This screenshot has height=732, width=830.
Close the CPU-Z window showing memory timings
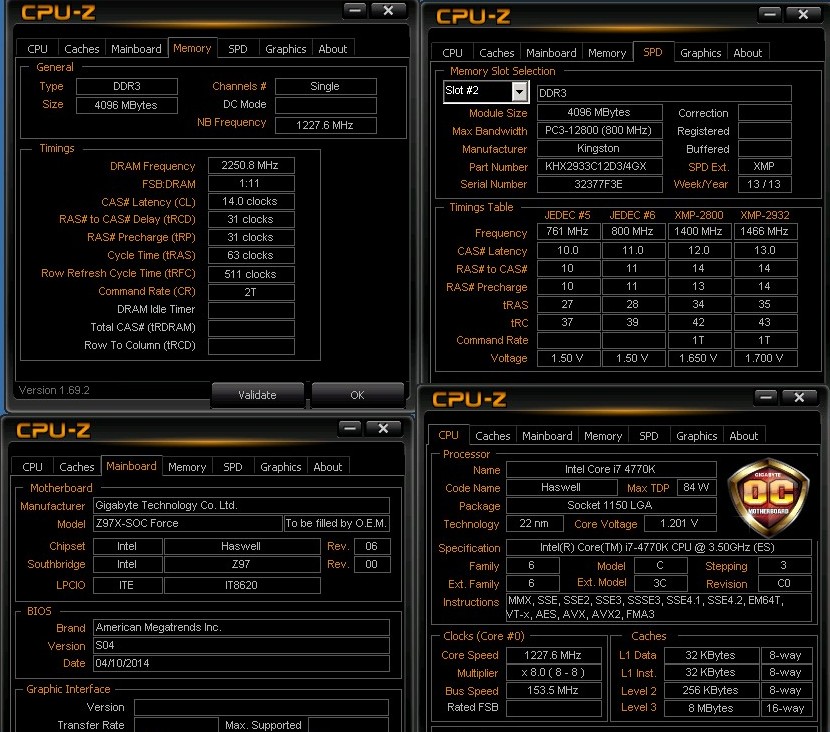(388, 10)
